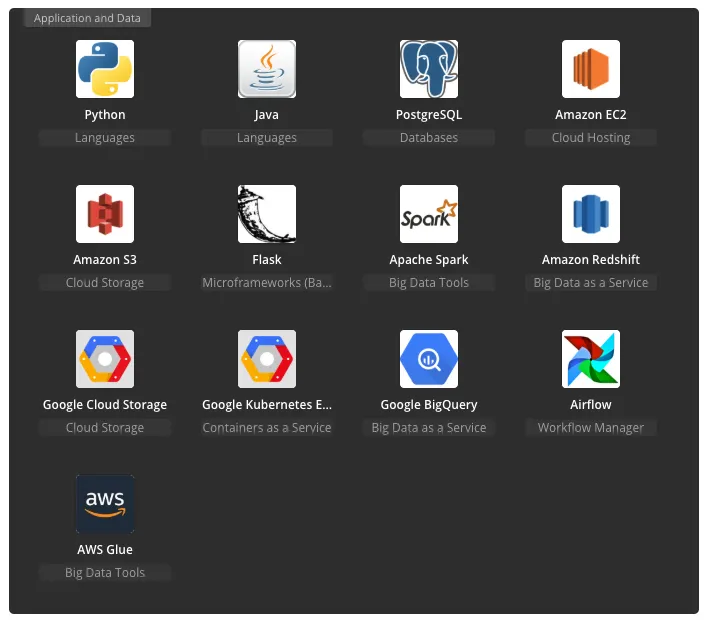Viewport: 705px width, 620px height.
Task: Open the AWS Glue icon
Action: click(x=105, y=504)
